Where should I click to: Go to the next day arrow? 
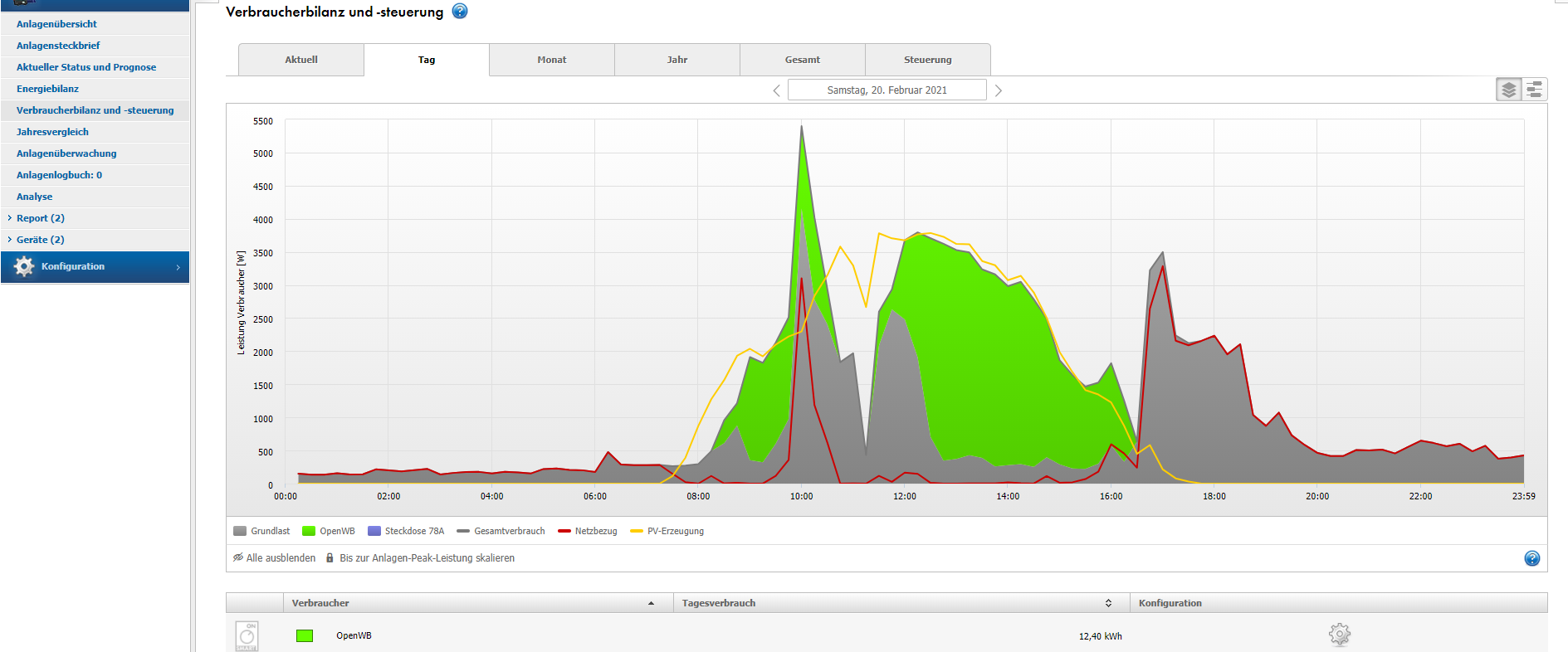[x=999, y=90]
